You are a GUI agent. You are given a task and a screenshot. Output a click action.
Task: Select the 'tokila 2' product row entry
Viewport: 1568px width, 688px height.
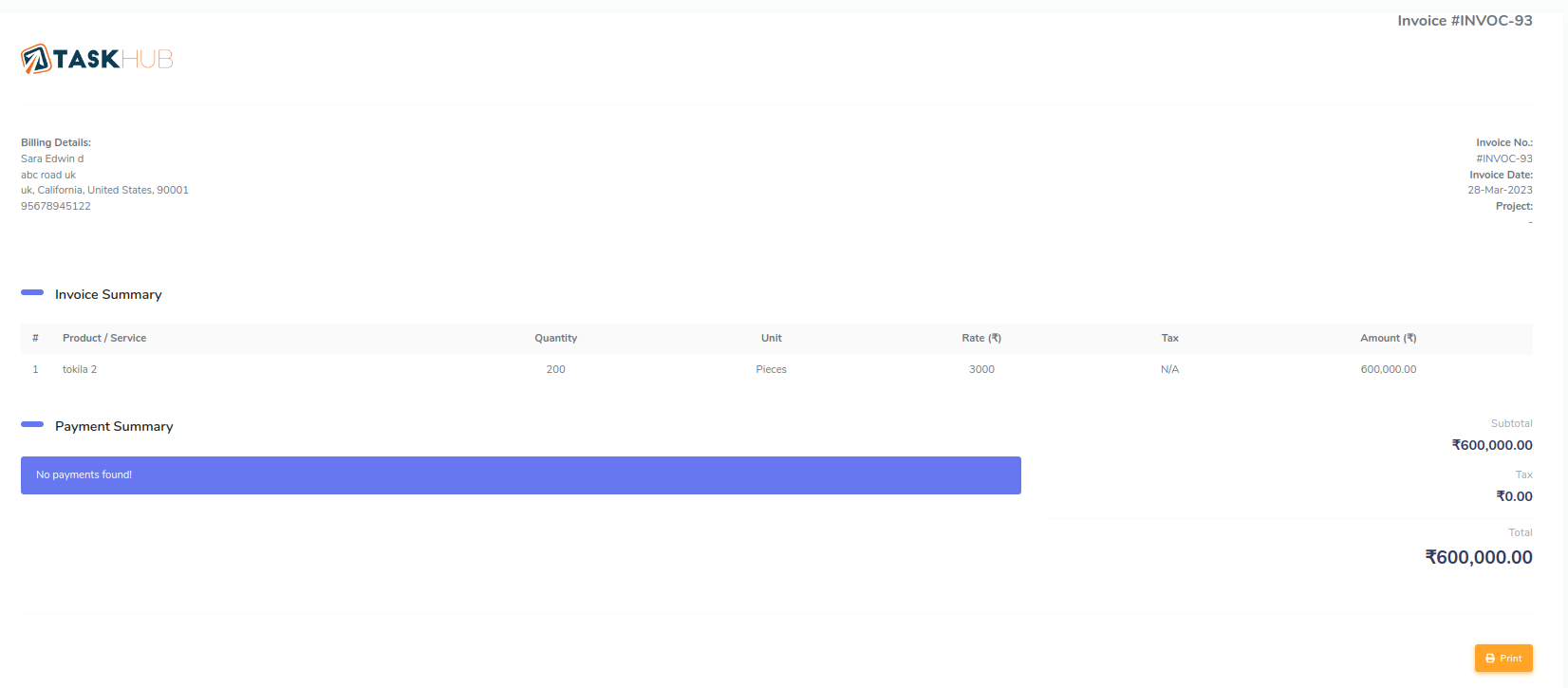pos(80,370)
